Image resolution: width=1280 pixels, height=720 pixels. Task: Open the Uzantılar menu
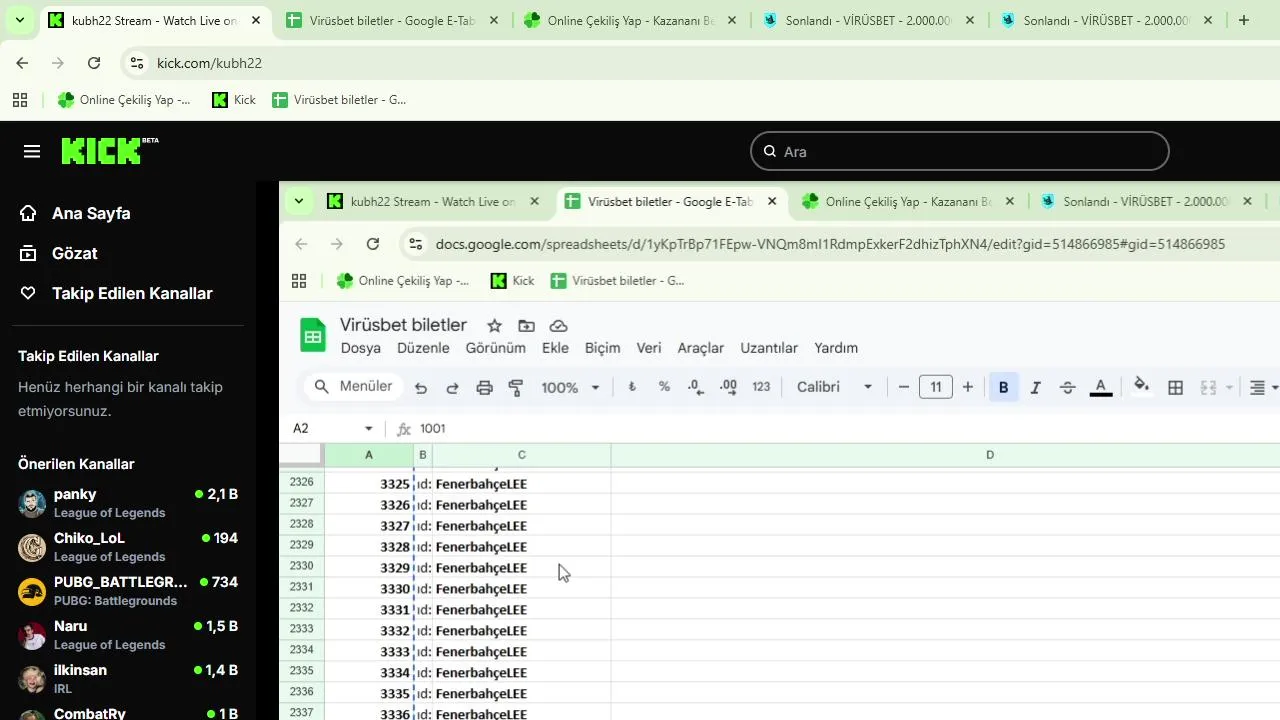point(769,348)
